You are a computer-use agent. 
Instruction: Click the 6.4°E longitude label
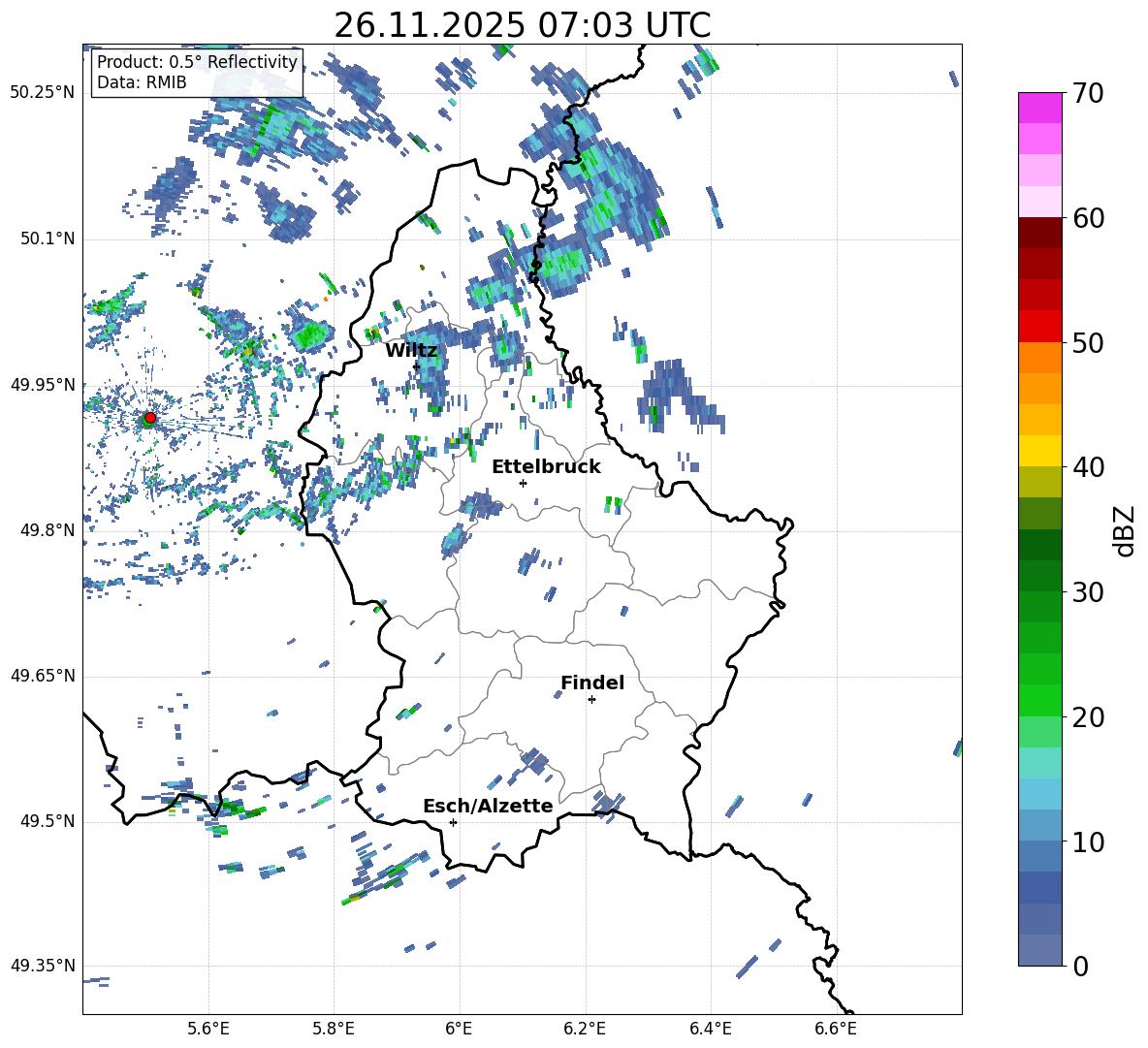coord(710,1029)
